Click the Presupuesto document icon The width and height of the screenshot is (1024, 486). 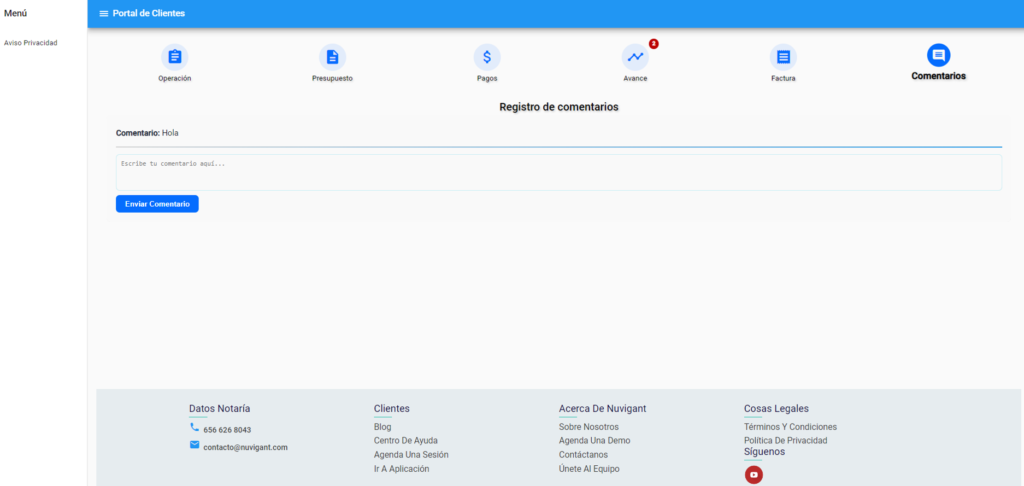pyautogui.click(x=332, y=57)
